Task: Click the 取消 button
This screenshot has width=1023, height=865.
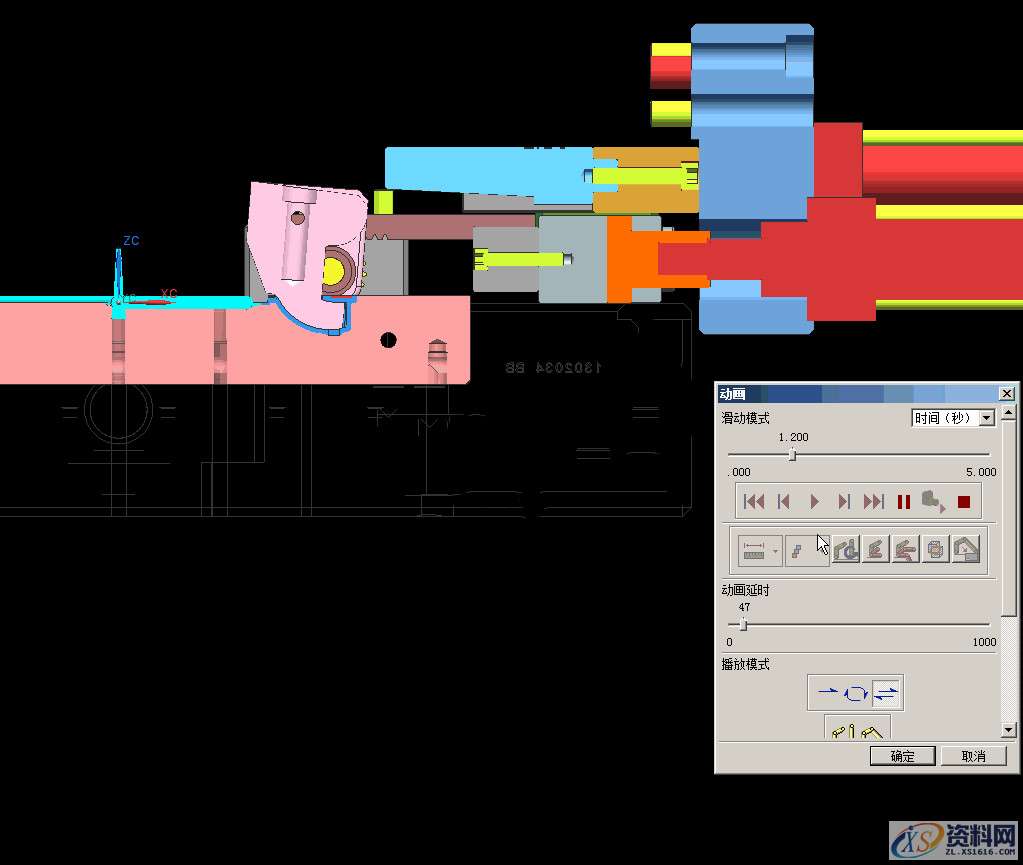Action: [x=973, y=756]
